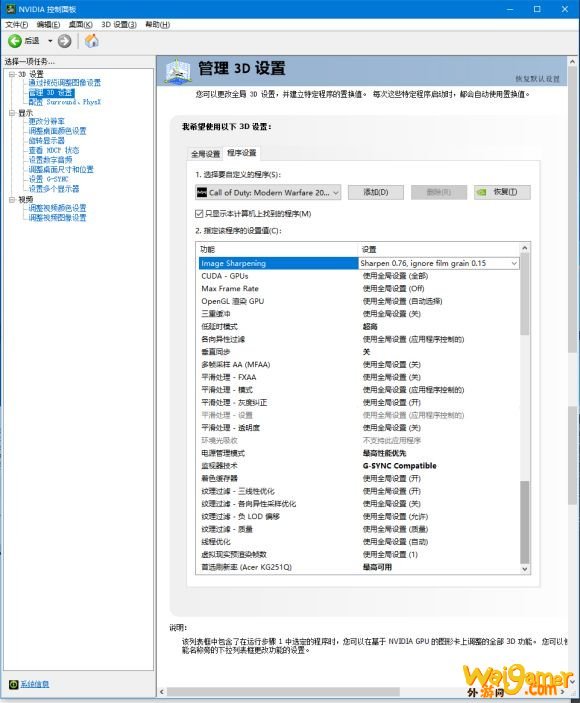Select 通过预览调整图像设置 in tree
The height and width of the screenshot is (703, 580).
(65, 83)
